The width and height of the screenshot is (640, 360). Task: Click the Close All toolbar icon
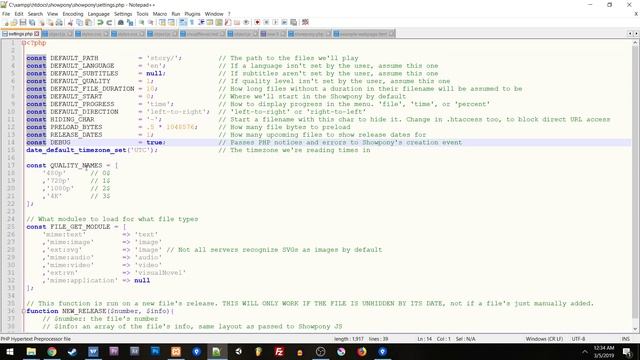[50, 22]
